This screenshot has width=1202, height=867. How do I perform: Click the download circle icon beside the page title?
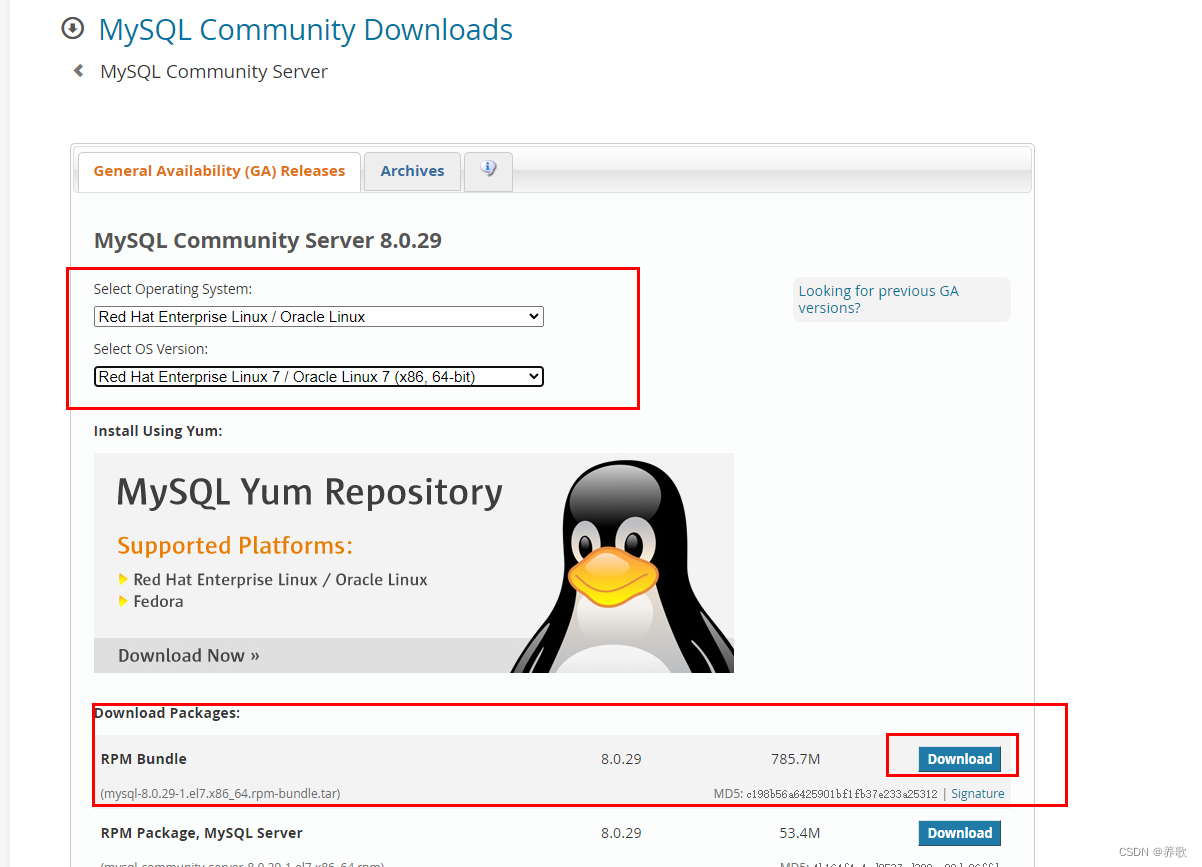point(73,29)
